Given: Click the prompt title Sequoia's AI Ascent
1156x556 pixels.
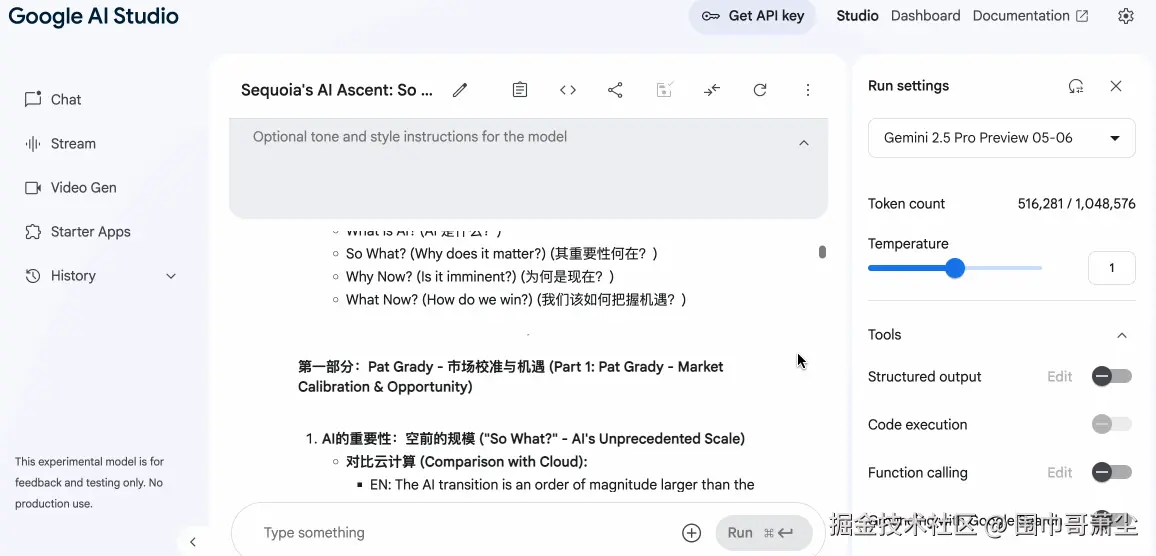Looking at the screenshot, I should click(337, 90).
